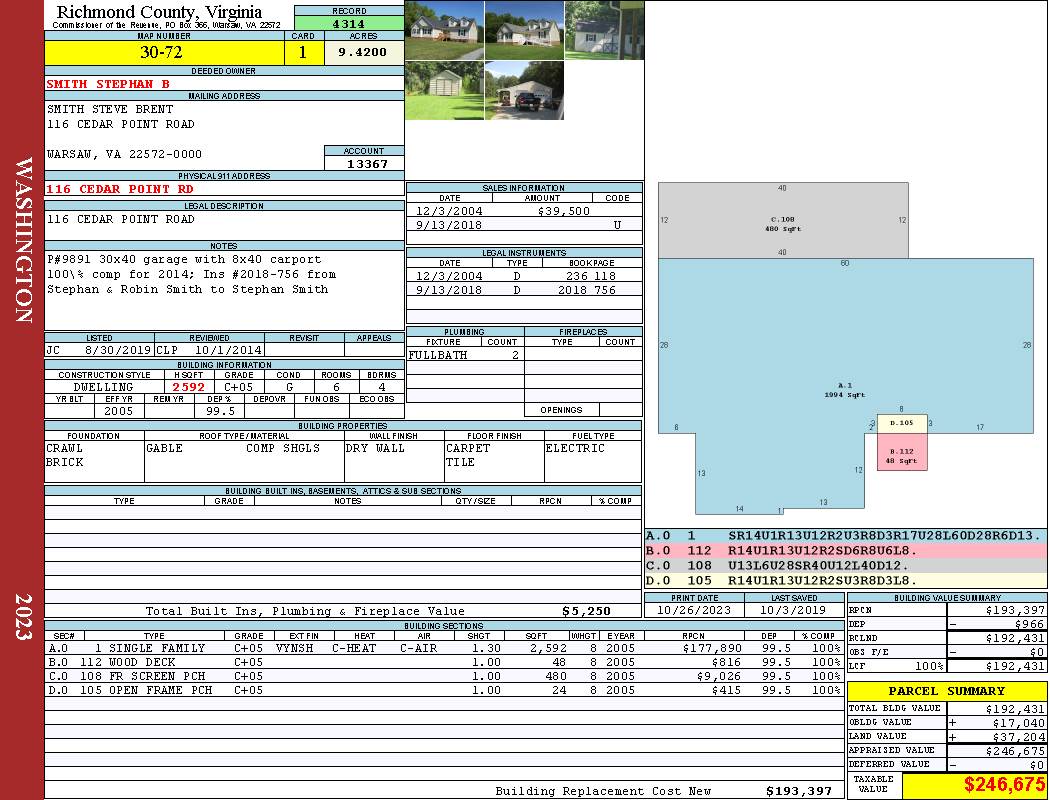Screen dimensions: 1050x800
Task: Select the house photo showing the driveway
Action: click(x=443, y=30)
